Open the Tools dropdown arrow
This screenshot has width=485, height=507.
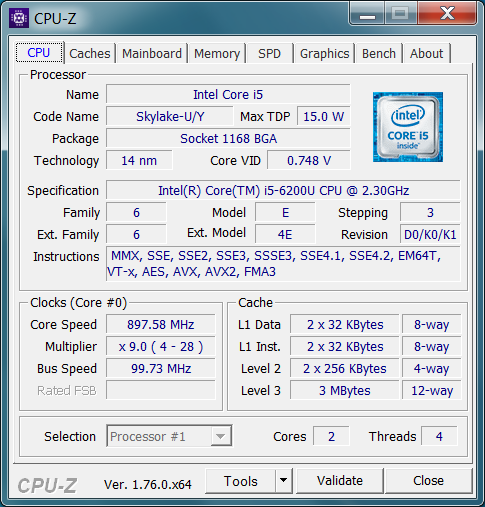284,481
